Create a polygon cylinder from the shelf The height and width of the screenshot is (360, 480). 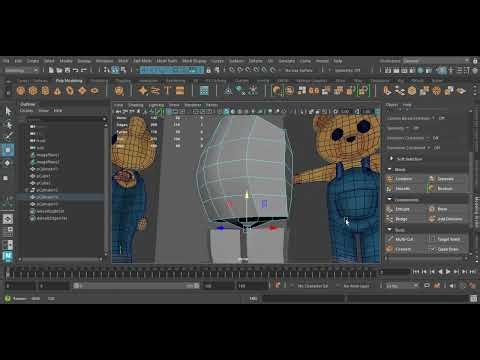pyautogui.click(x=45, y=90)
